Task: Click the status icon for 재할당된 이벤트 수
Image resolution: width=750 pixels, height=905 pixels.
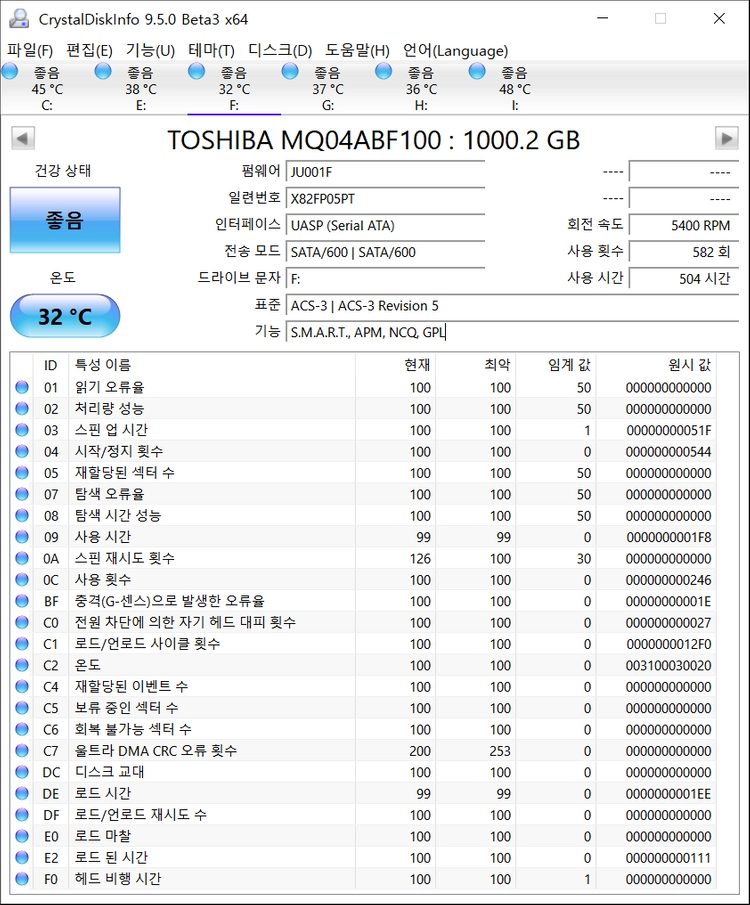Action: point(22,686)
